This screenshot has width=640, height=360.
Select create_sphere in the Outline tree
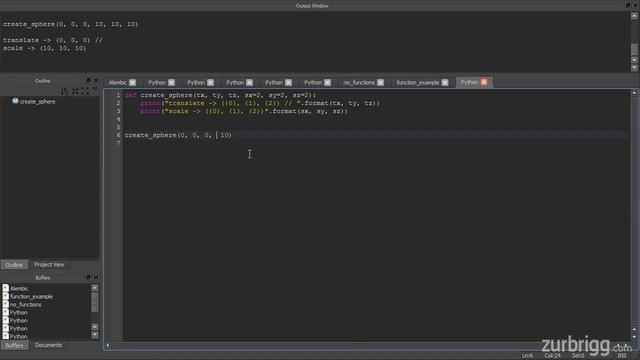(37, 101)
